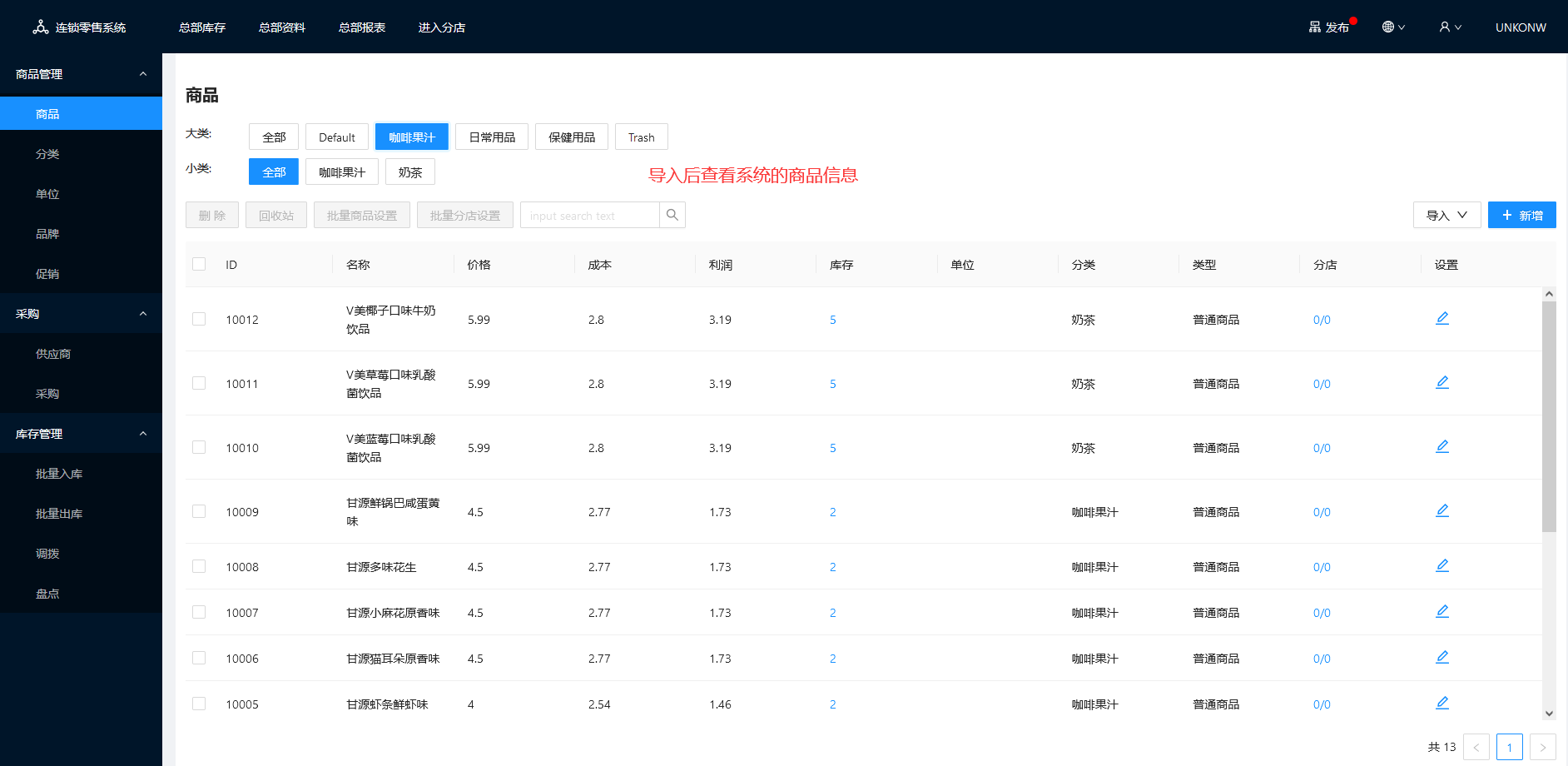Click the 发布 publish icon
The width and height of the screenshot is (1568, 766).
click(1315, 27)
